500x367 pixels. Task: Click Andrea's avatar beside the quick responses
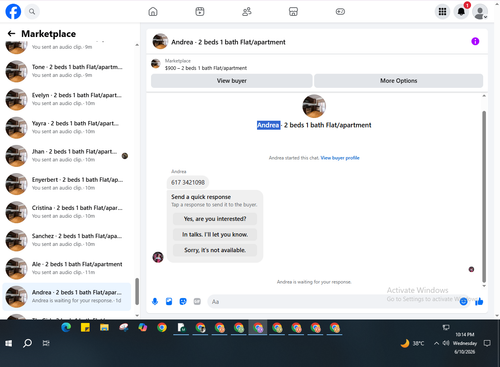[x=158, y=257]
